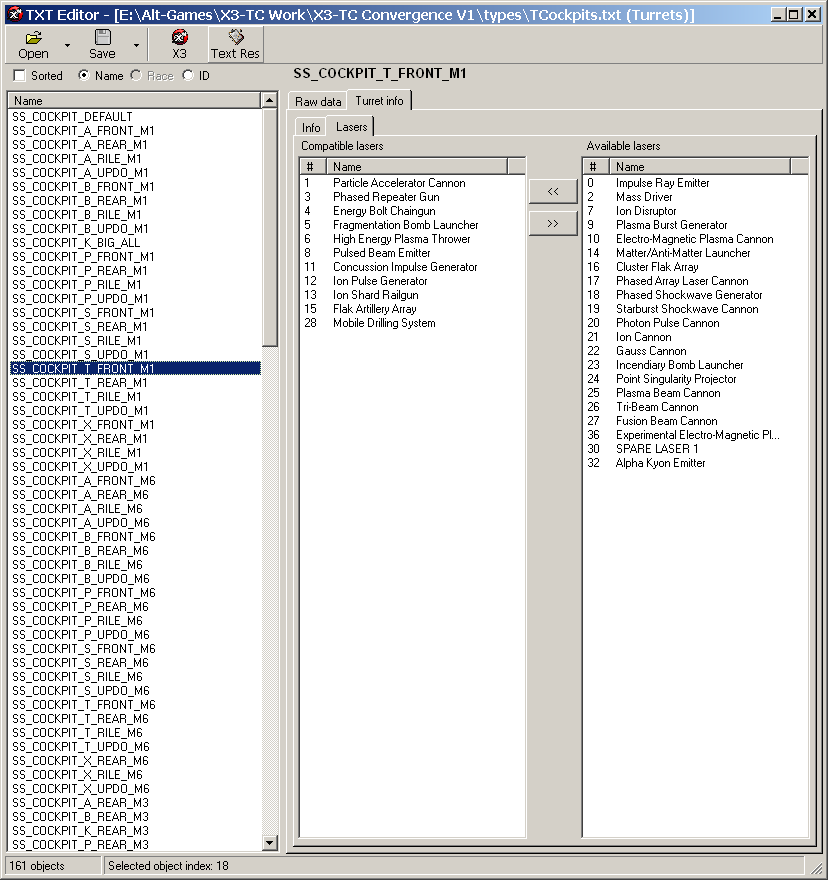
Task: Expand the Save button dropdown arrow
Action: 135,46
